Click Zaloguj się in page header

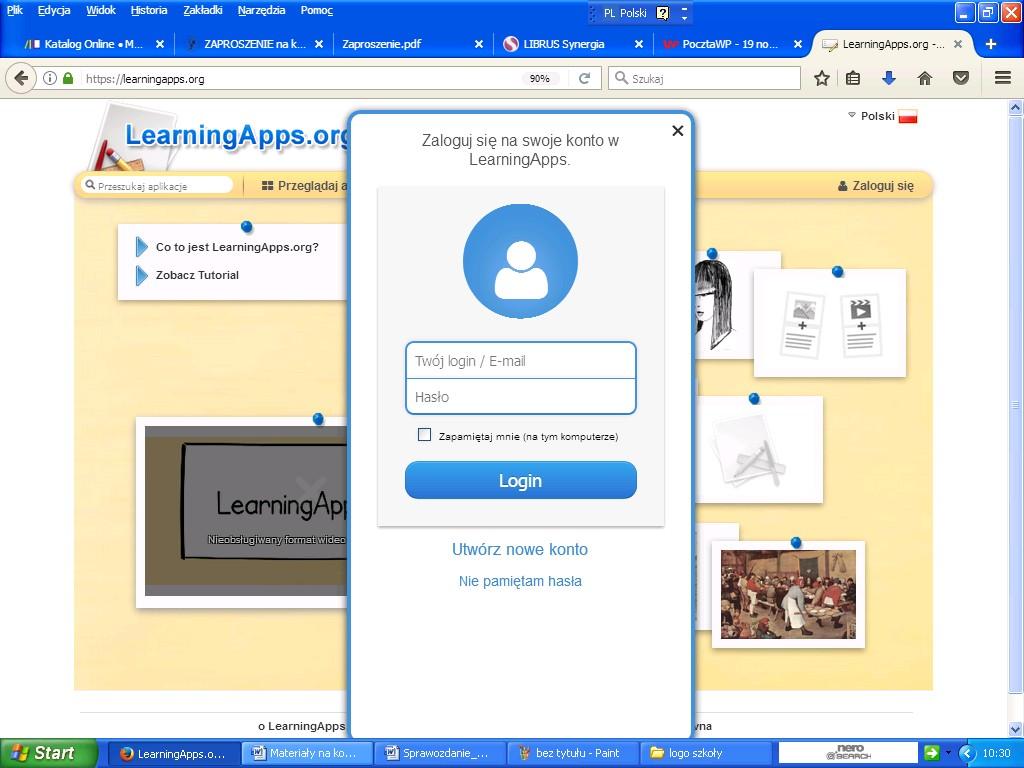tap(876, 186)
